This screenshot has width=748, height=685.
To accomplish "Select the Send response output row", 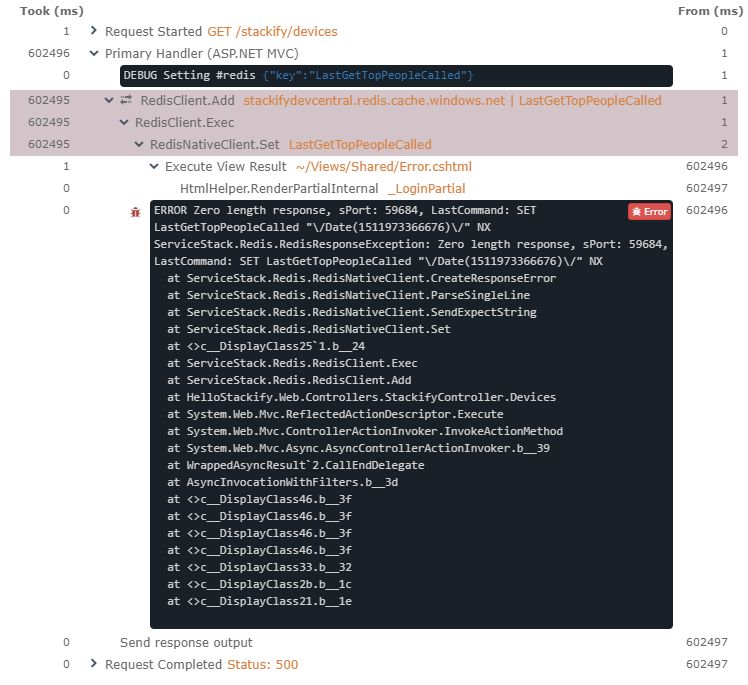I will (x=186, y=643).
